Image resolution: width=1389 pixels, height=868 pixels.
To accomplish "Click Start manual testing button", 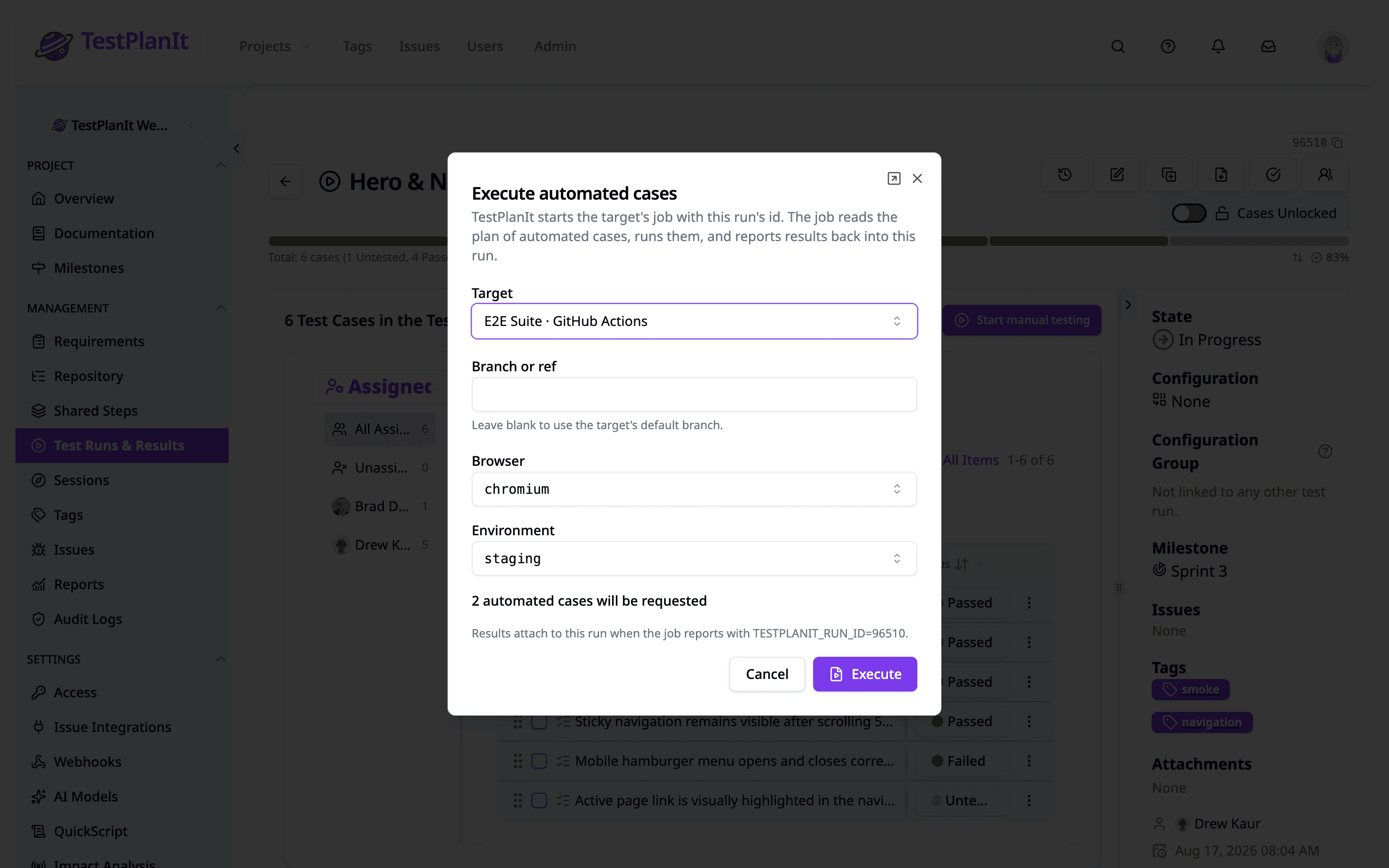I will (x=1021, y=320).
